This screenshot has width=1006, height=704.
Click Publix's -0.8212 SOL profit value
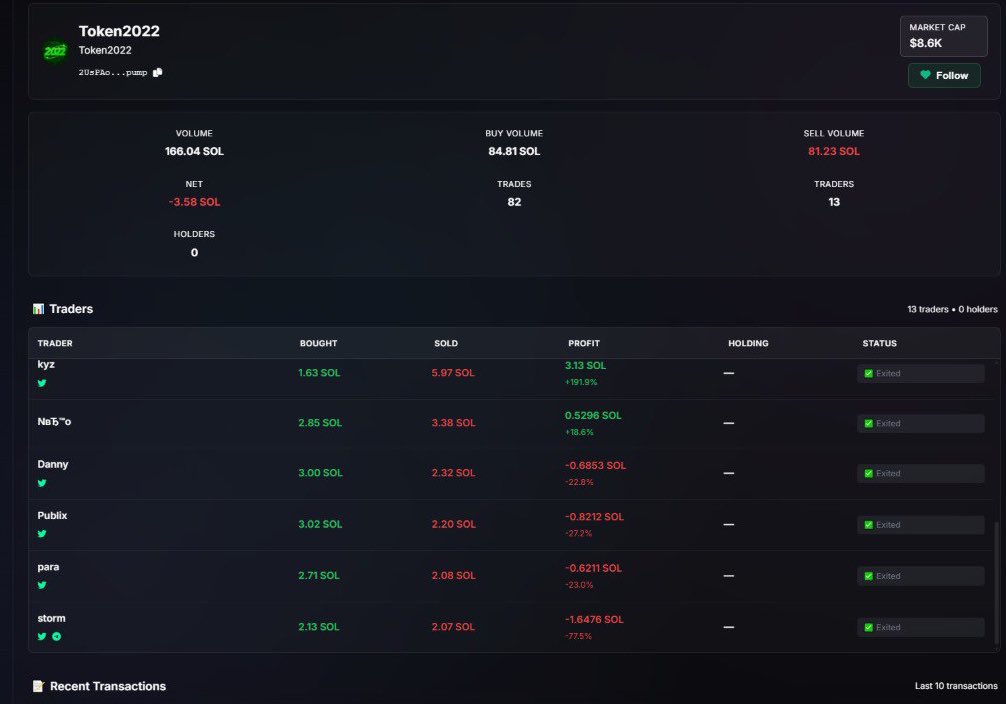coord(594,517)
